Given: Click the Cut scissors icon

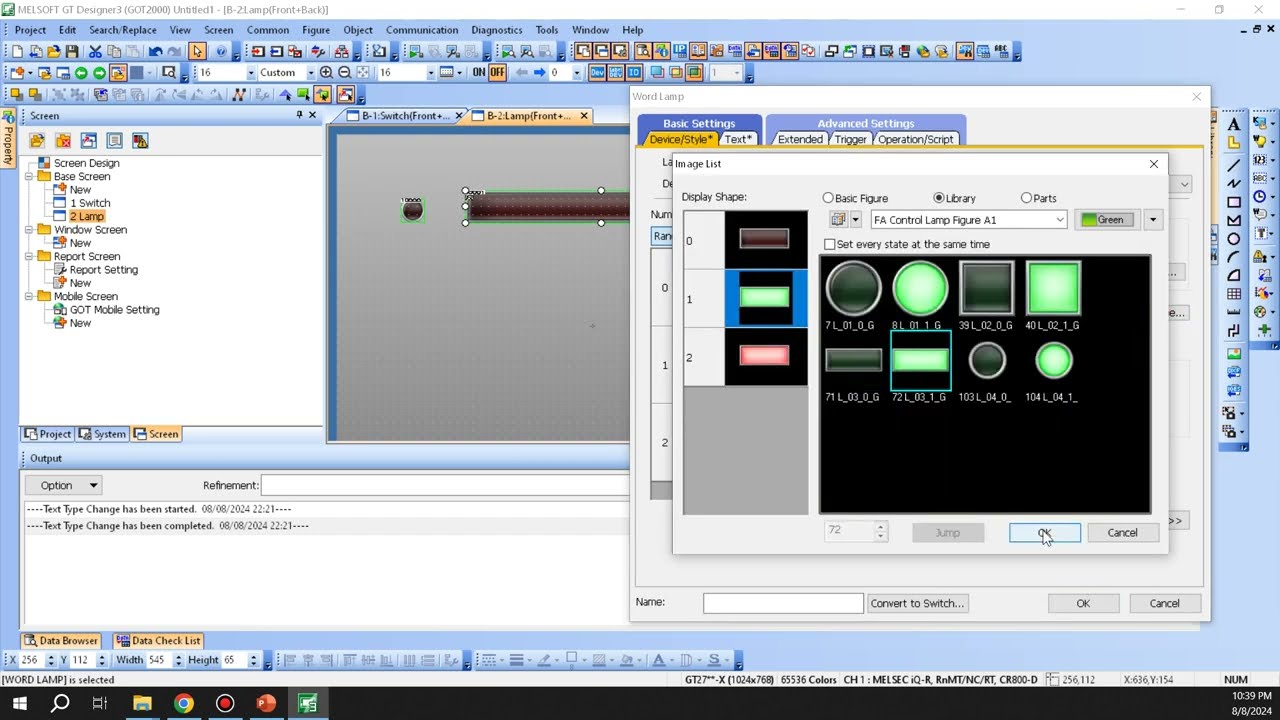Looking at the screenshot, I should click(x=95, y=51).
